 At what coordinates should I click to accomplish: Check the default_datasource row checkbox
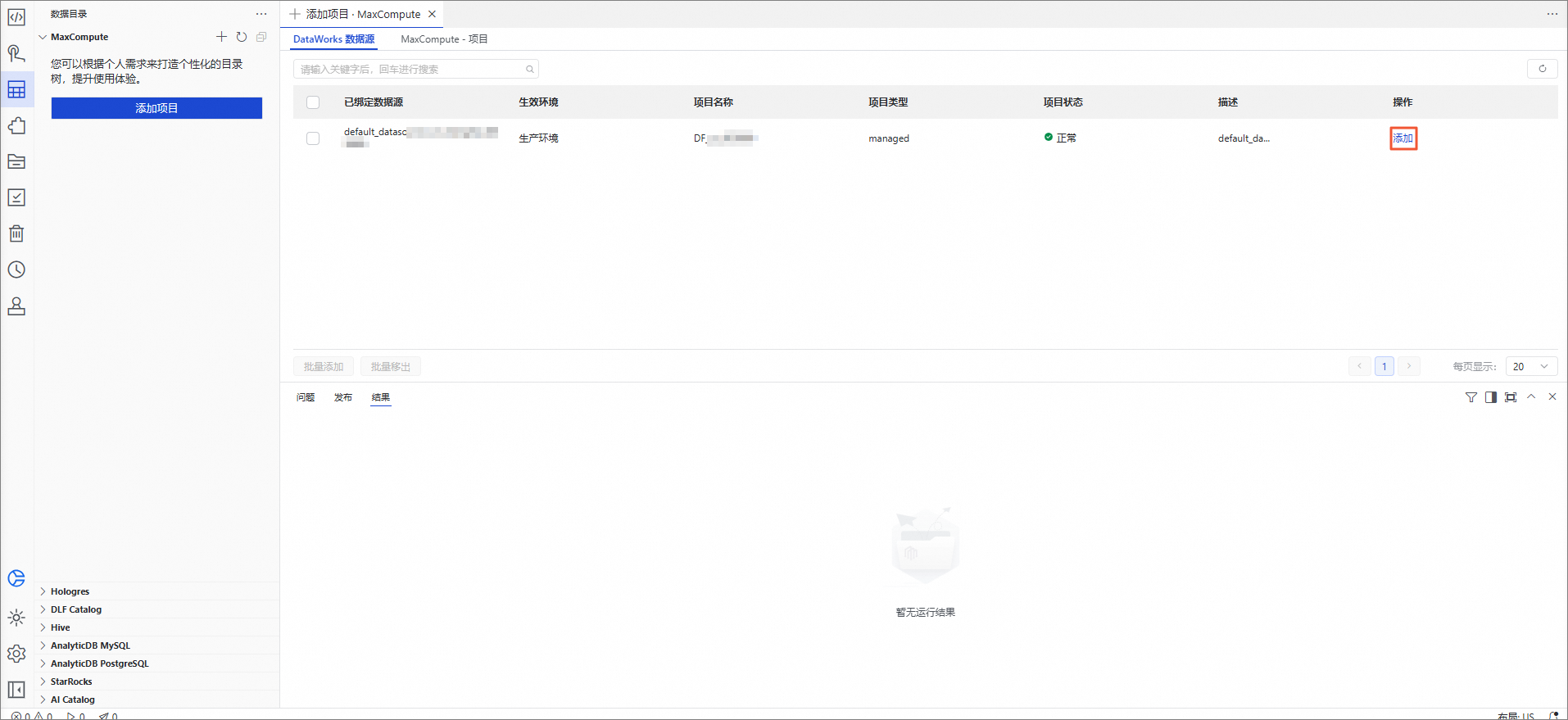pos(313,138)
